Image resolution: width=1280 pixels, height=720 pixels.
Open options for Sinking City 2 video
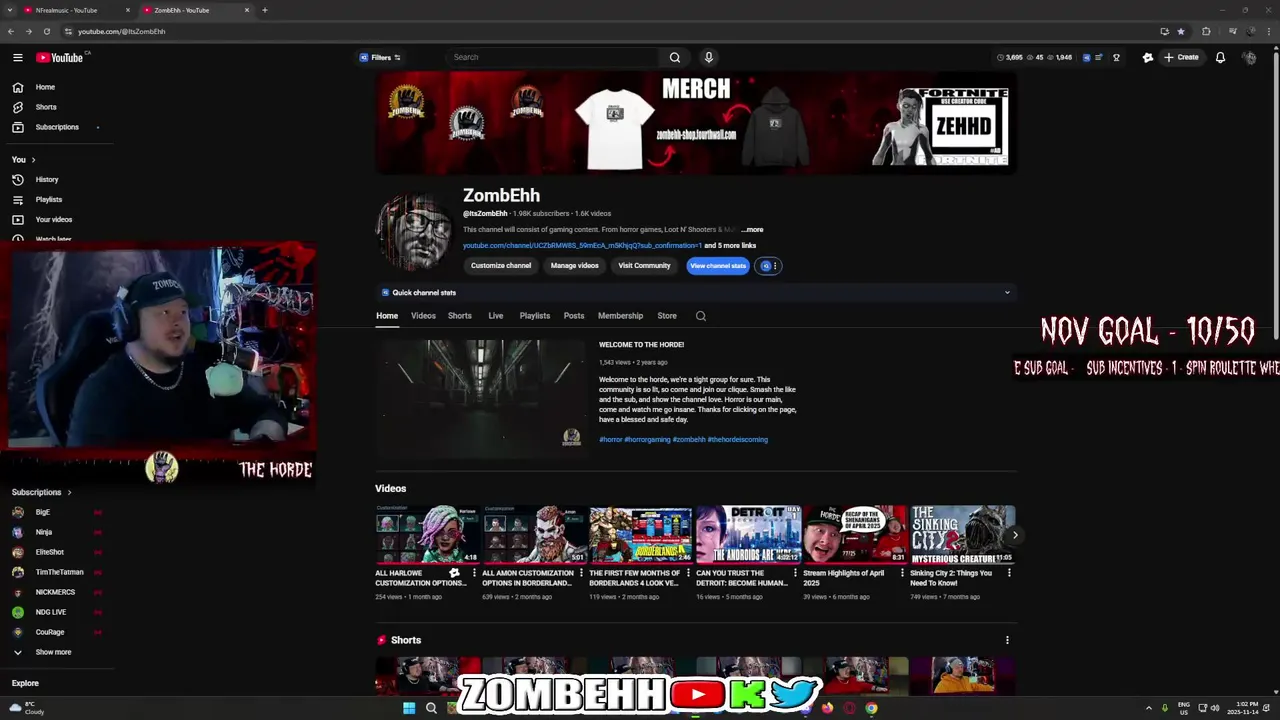click(1009, 573)
